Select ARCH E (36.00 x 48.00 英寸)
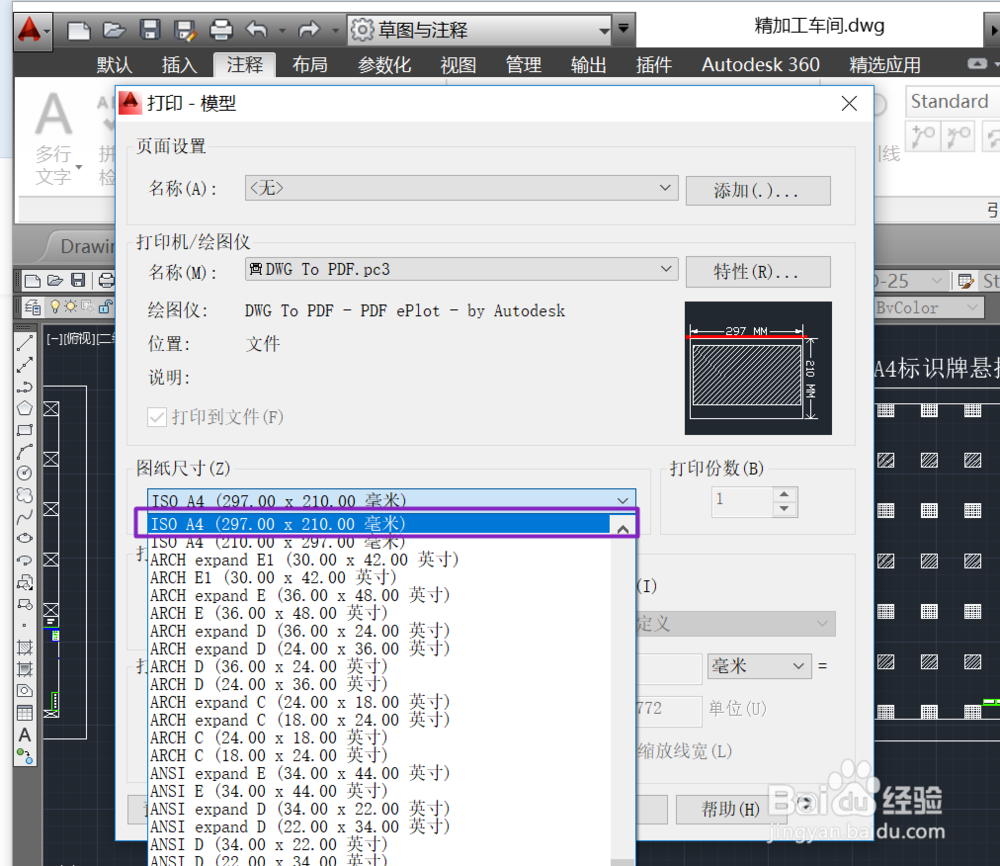Screen dimensions: 1000x866 click(x=380, y=613)
